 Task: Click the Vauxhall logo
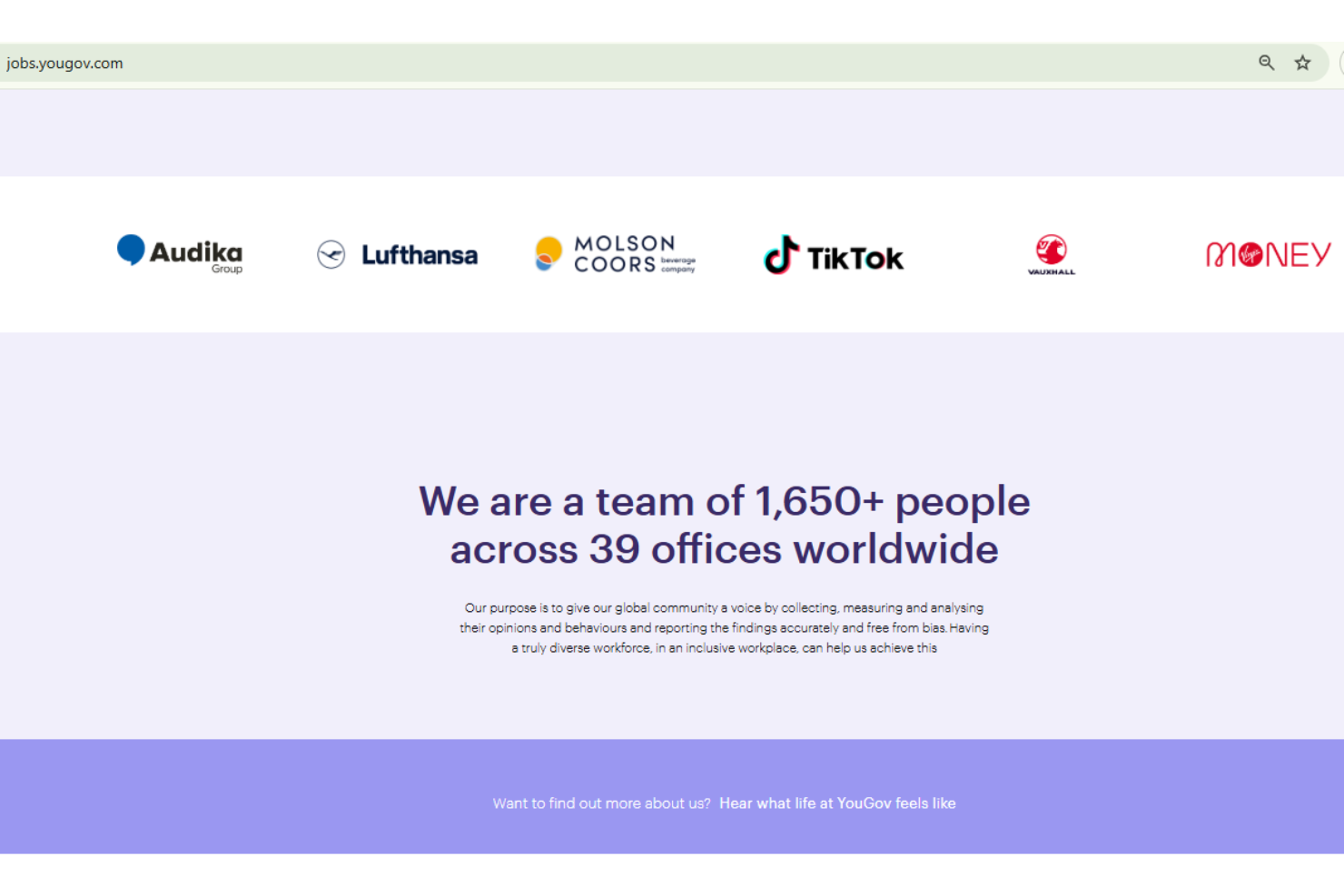(x=1052, y=254)
